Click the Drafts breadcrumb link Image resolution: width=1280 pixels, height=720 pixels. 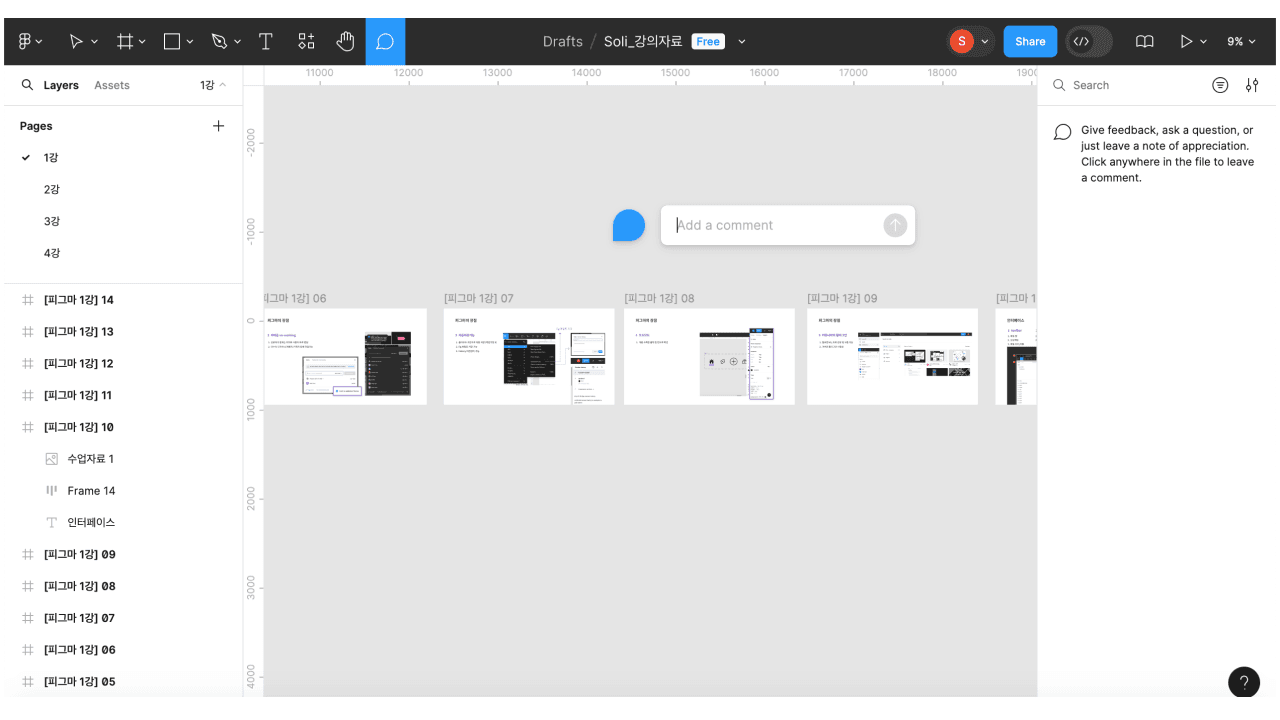pos(563,42)
